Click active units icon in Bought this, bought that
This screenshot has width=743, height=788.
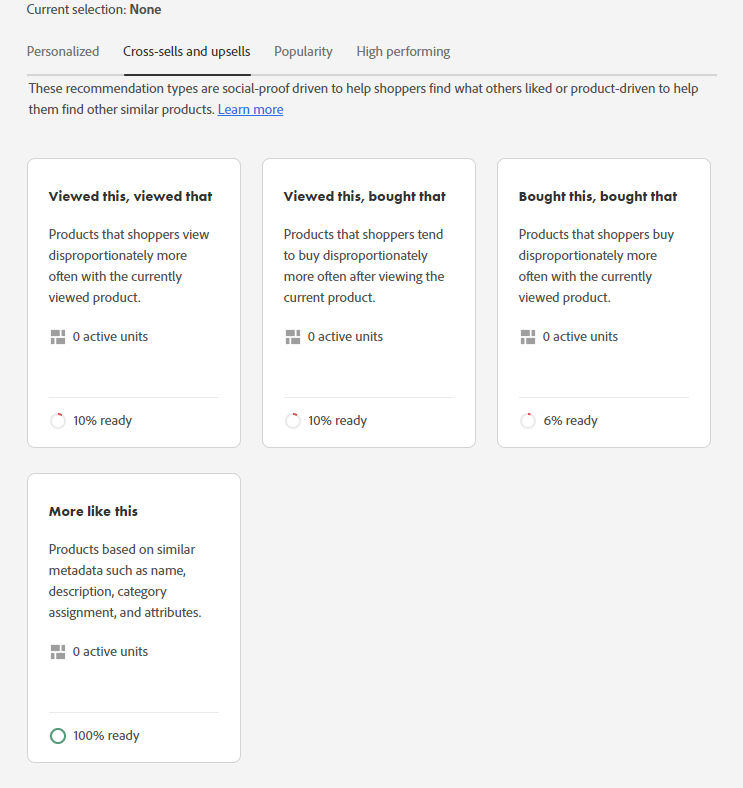click(527, 337)
